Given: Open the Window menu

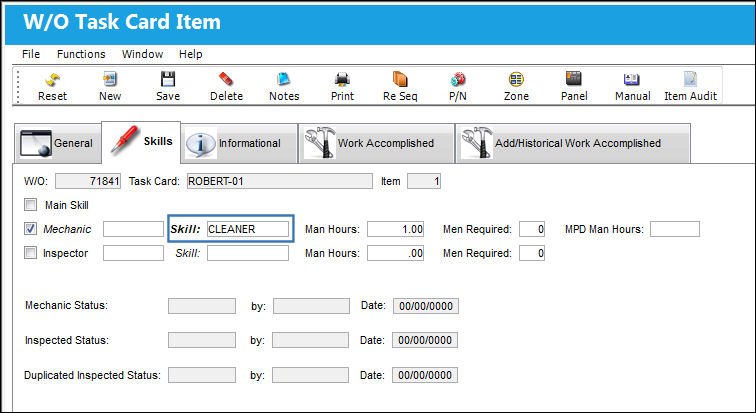Looking at the screenshot, I should pos(142,54).
